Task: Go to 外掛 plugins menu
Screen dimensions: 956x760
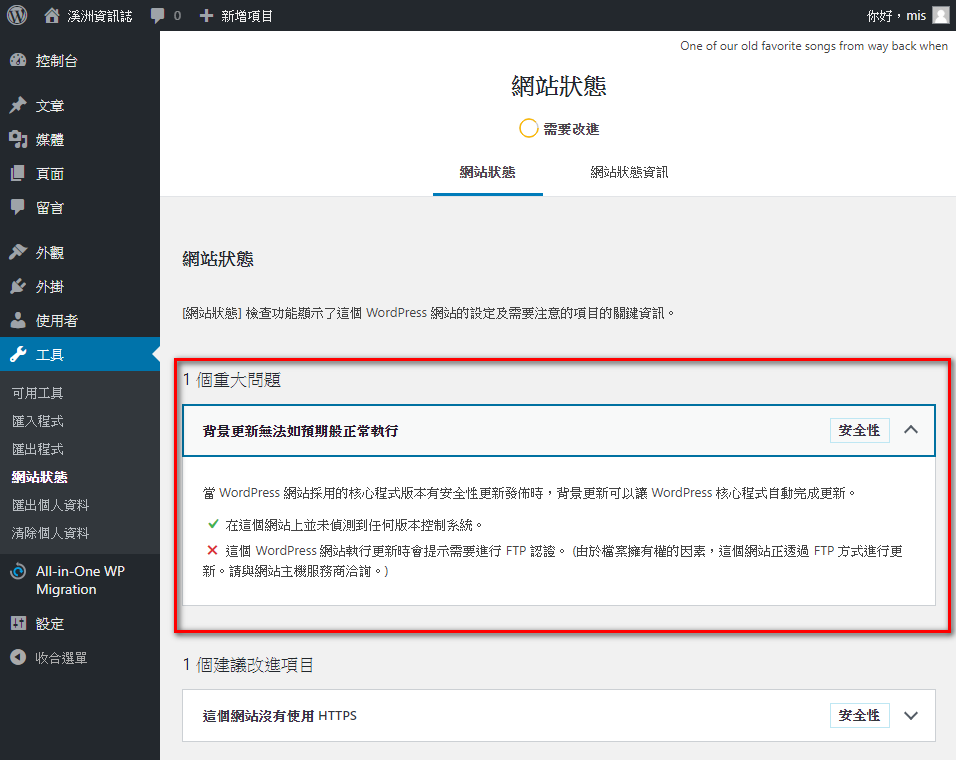Action: 50,287
